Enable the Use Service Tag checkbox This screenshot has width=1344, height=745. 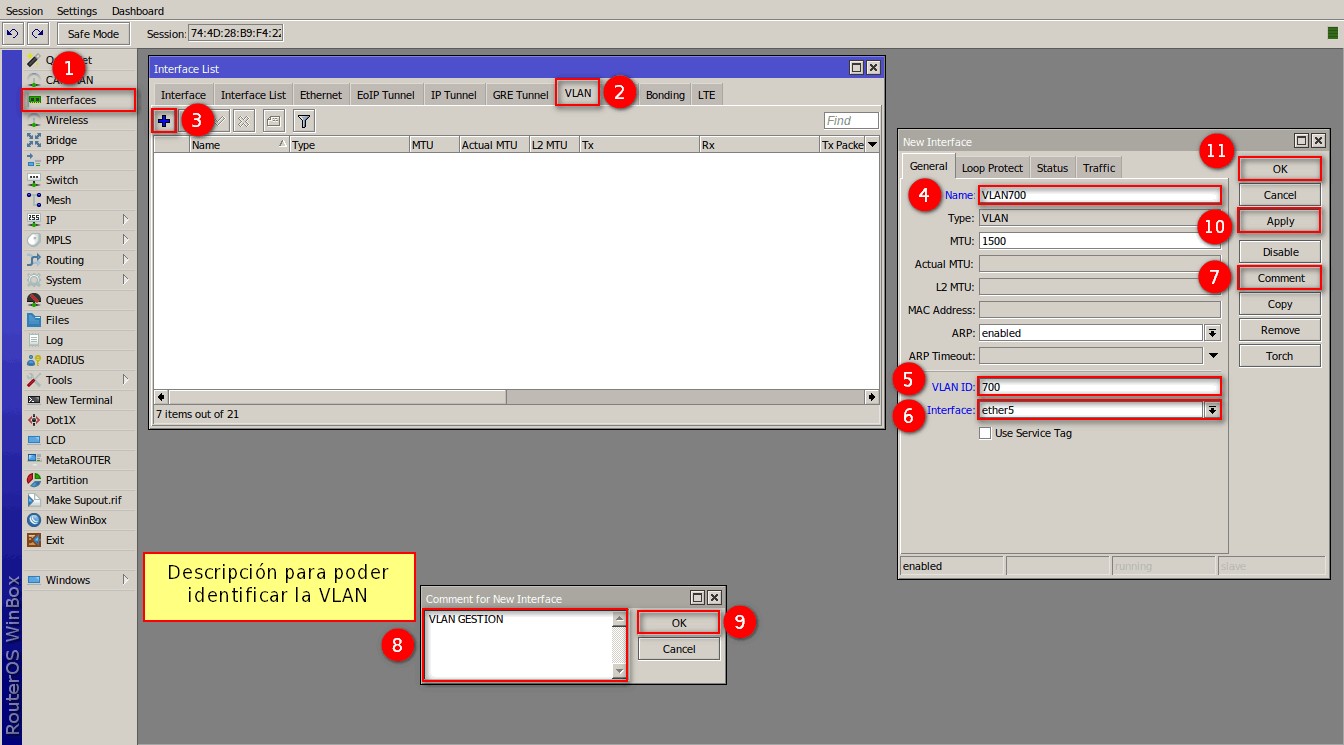pos(985,433)
